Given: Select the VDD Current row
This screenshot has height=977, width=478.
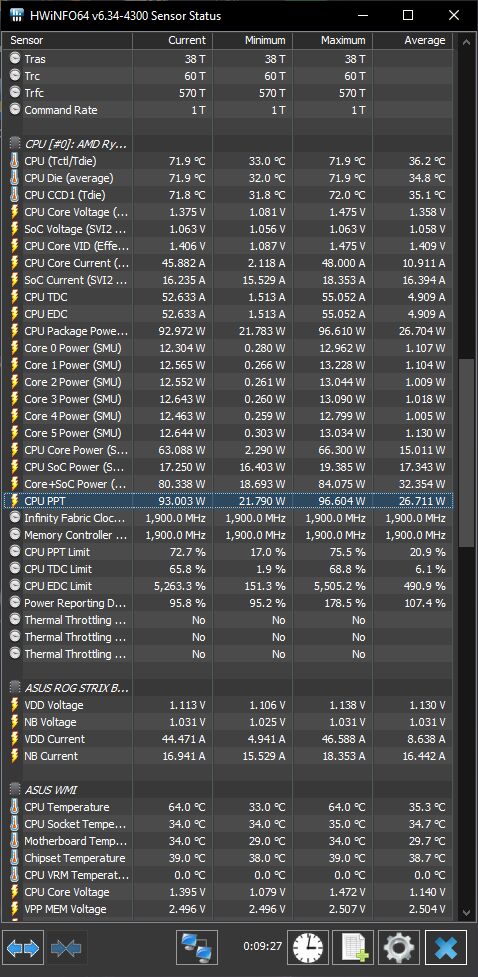Looking at the screenshot, I should (x=228, y=739).
